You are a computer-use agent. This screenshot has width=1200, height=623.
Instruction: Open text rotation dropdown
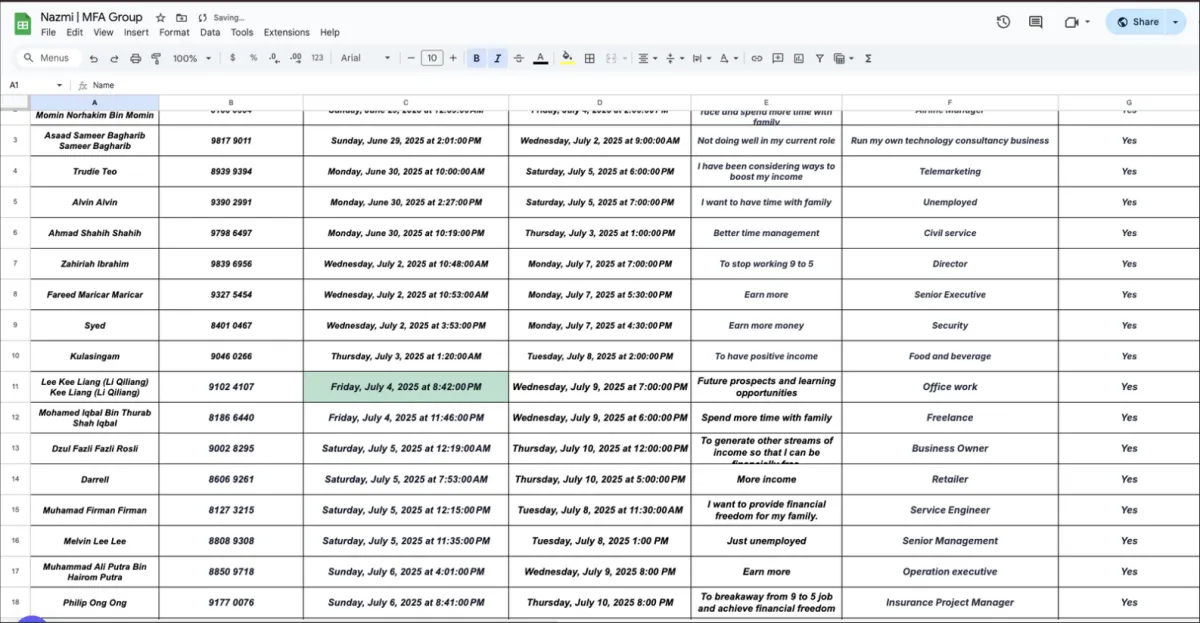click(x=727, y=58)
